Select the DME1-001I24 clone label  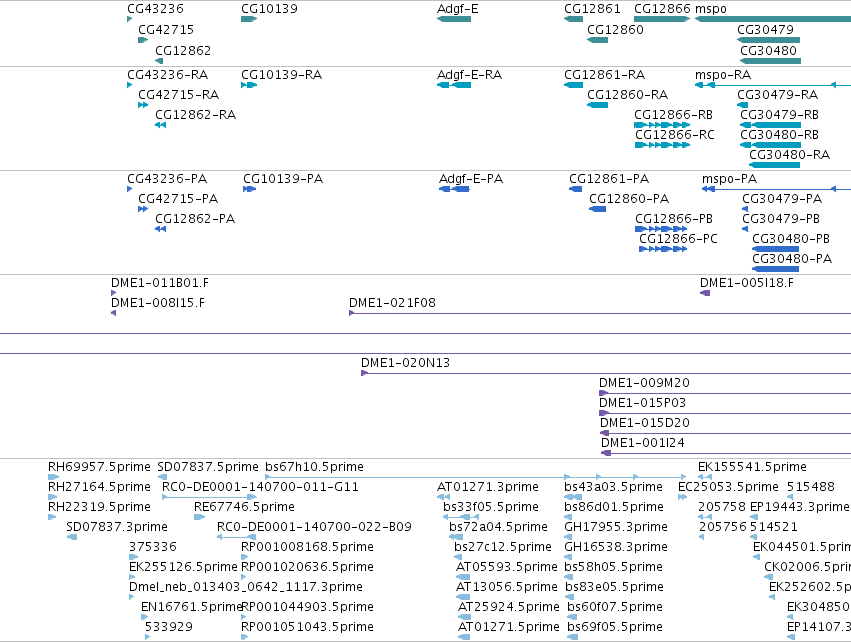(642, 443)
